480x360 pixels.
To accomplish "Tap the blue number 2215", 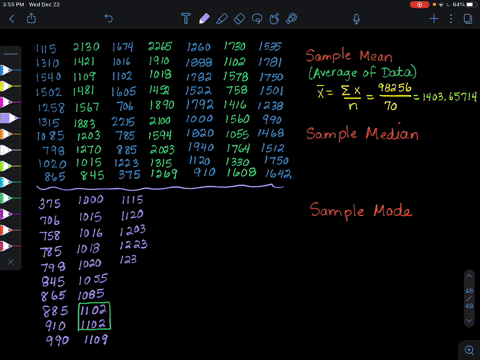I will [123, 121].
